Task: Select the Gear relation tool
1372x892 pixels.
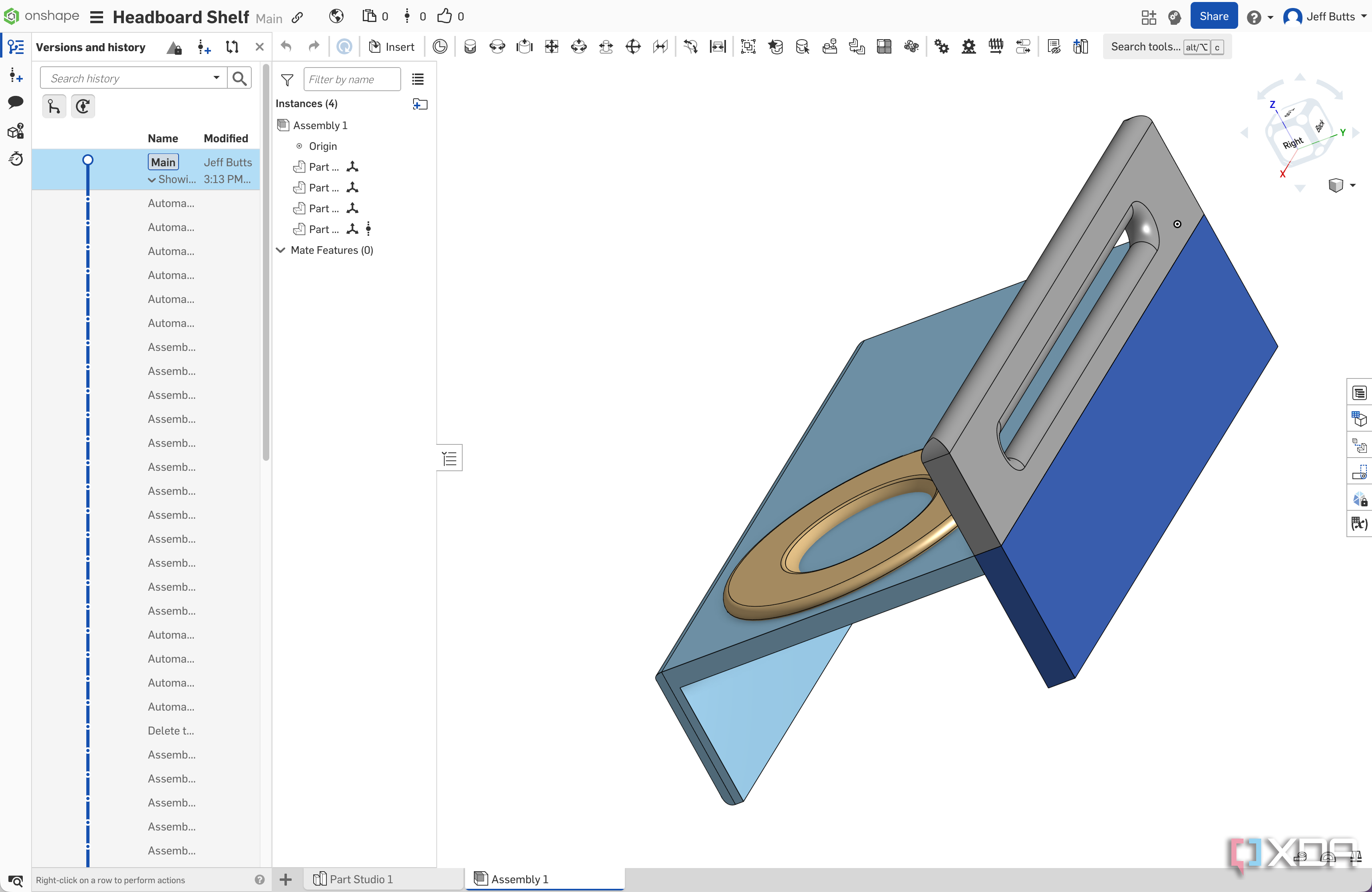Action: point(942,47)
